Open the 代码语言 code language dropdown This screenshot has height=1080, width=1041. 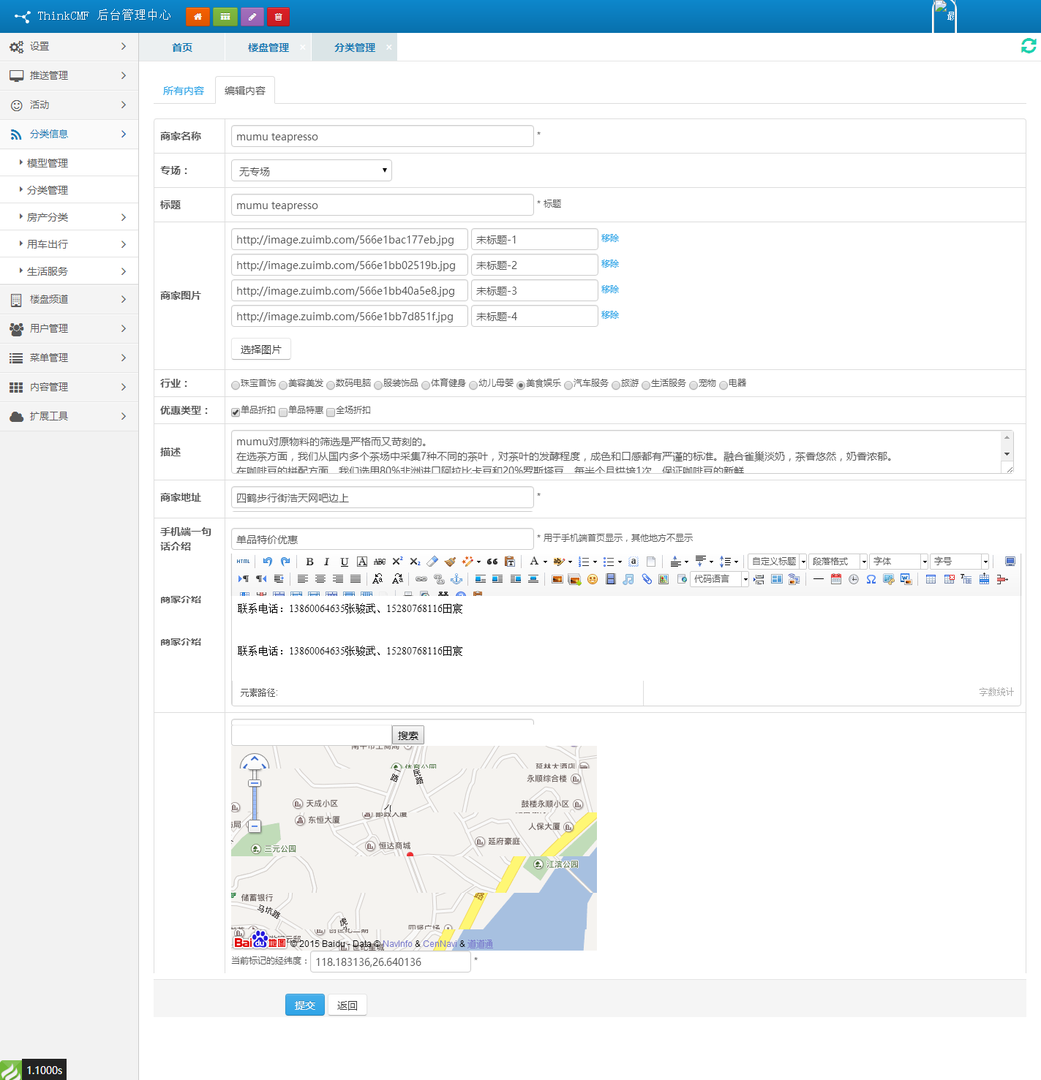(720, 579)
